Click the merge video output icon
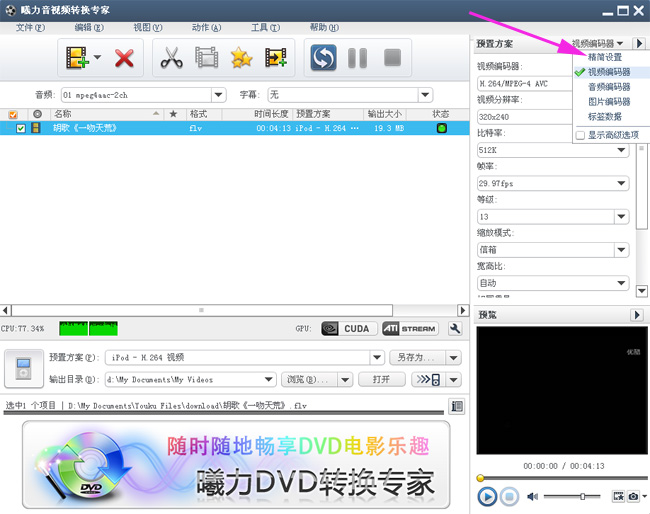The width and height of the screenshot is (650, 514). [276, 58]
